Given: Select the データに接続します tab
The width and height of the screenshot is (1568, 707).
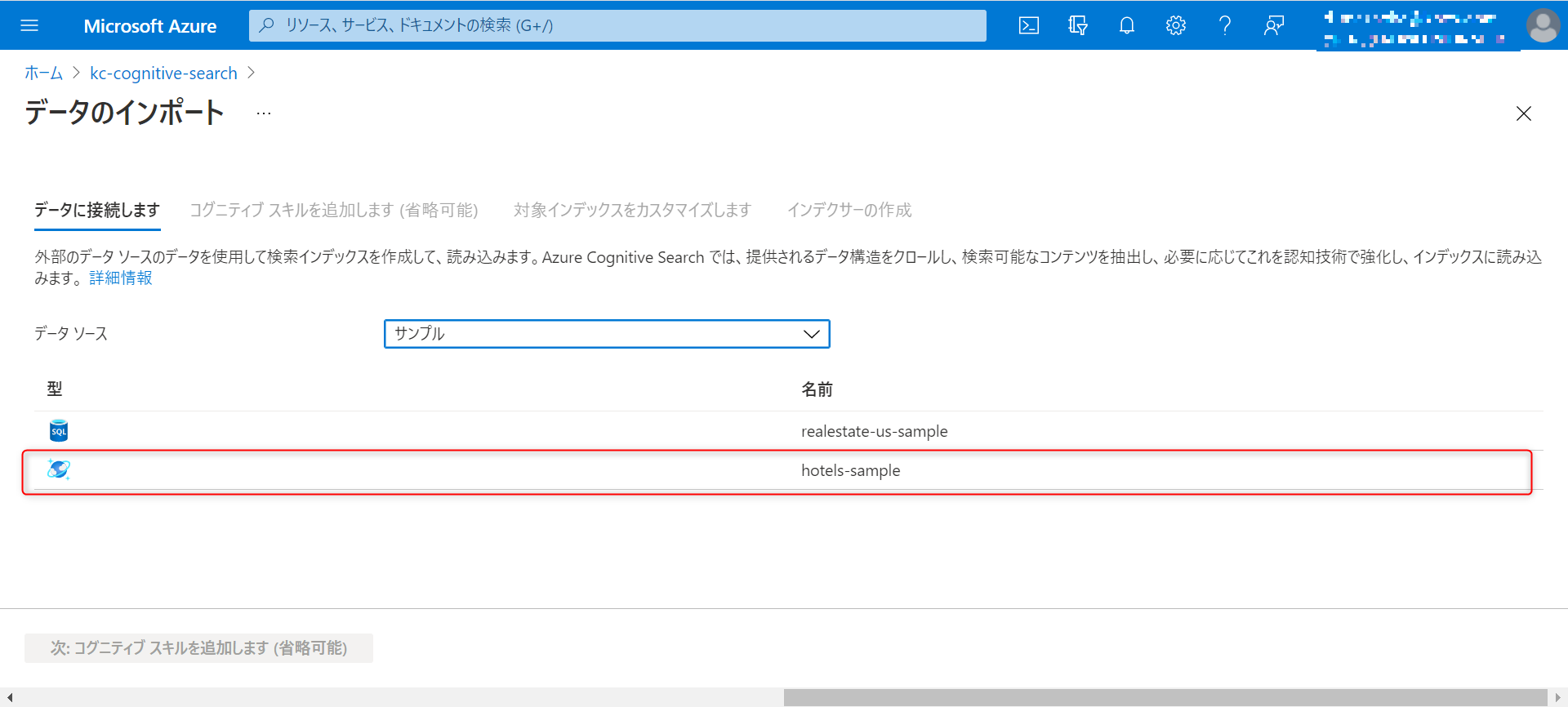Looking at the screenshot, I should coord(97,211).
